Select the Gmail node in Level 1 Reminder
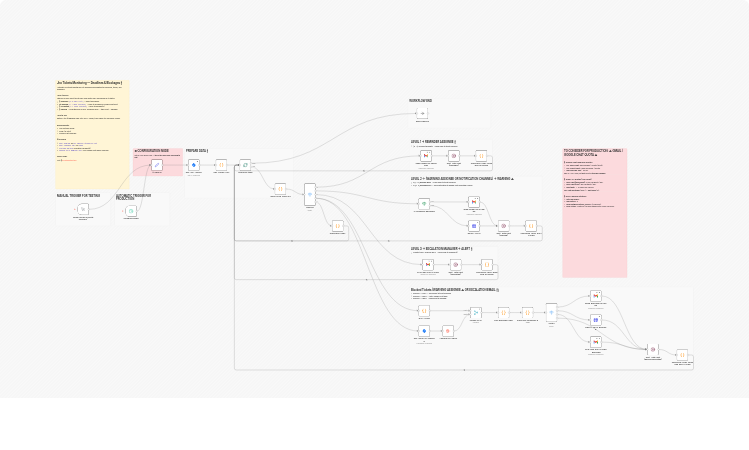749x450 pixels. 425,155
